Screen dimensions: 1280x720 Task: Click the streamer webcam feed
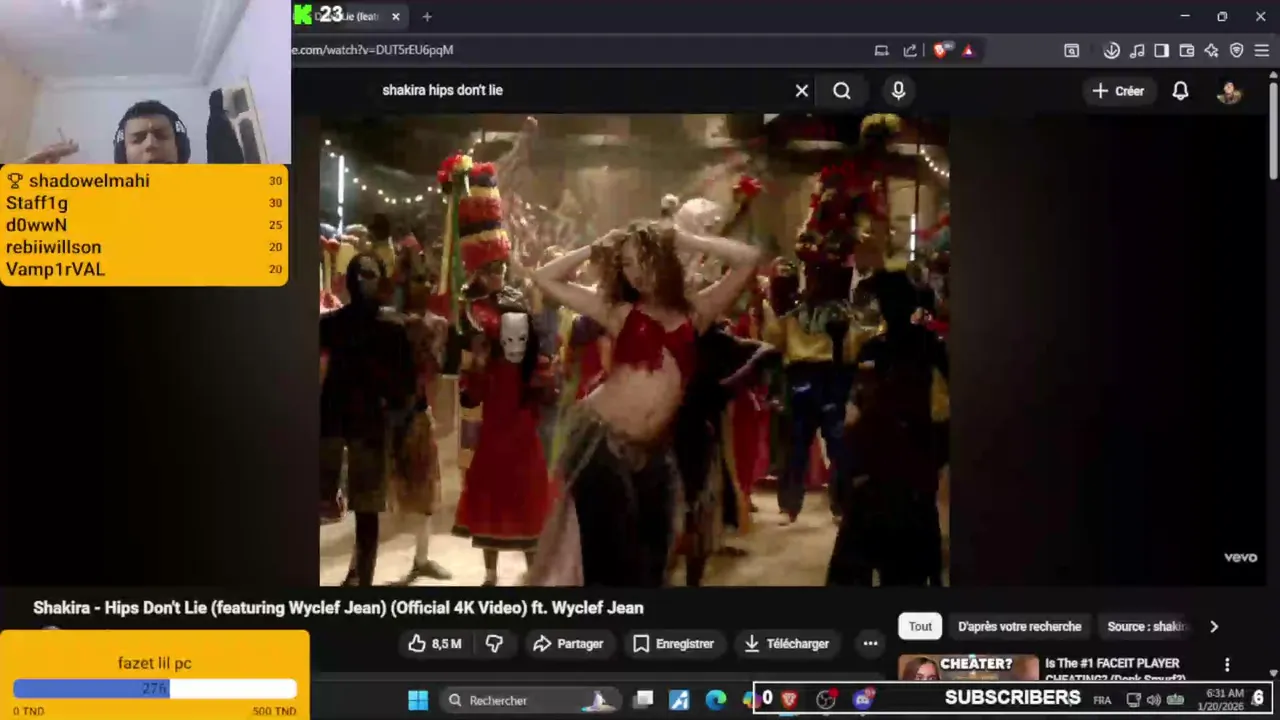145,82
